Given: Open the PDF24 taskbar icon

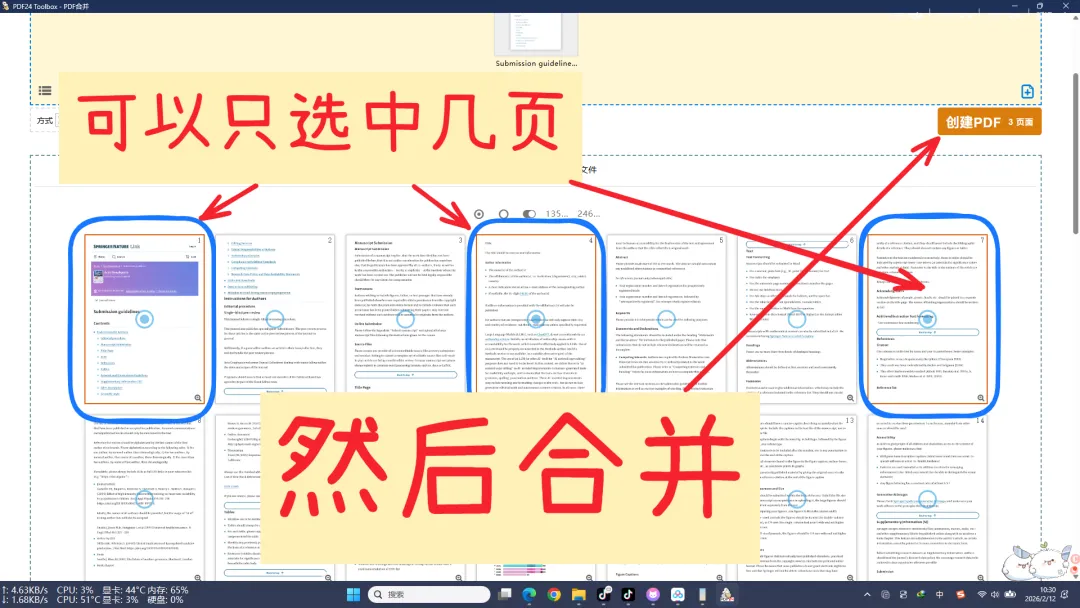Looking at the screenshot, I should tap(727, 594).
